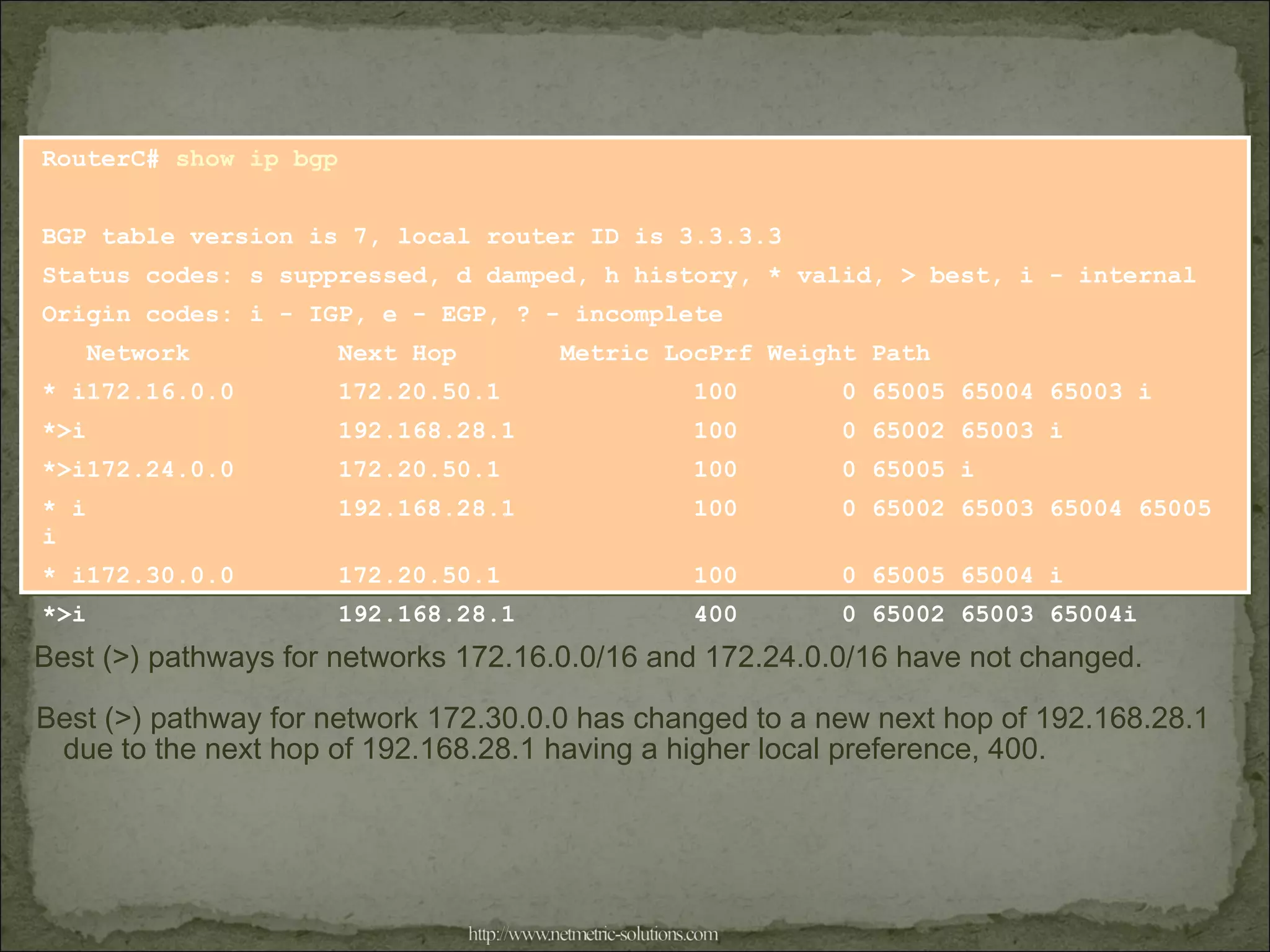Screen dimensions: 1270x952
Task: Open the netmetric-solutions.com link
Action: 593,933
